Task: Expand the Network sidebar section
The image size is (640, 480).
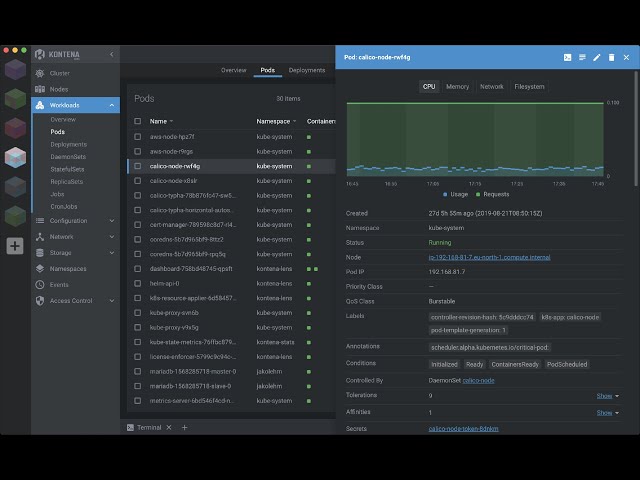Action: [x=111, y=237]
